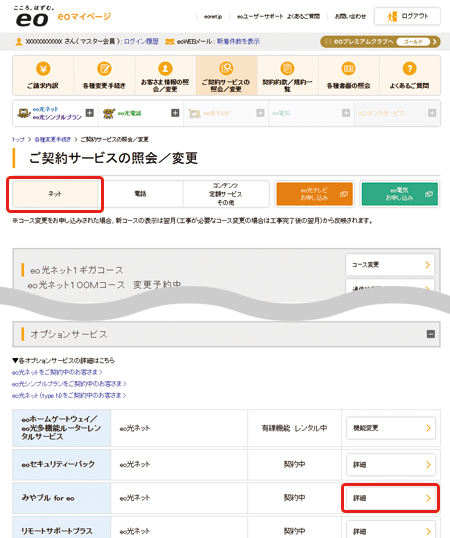Screen dimensions: 450x538
Task: Open eo光テレビ お申し込み orange button
Action: [x=315, y=194]
